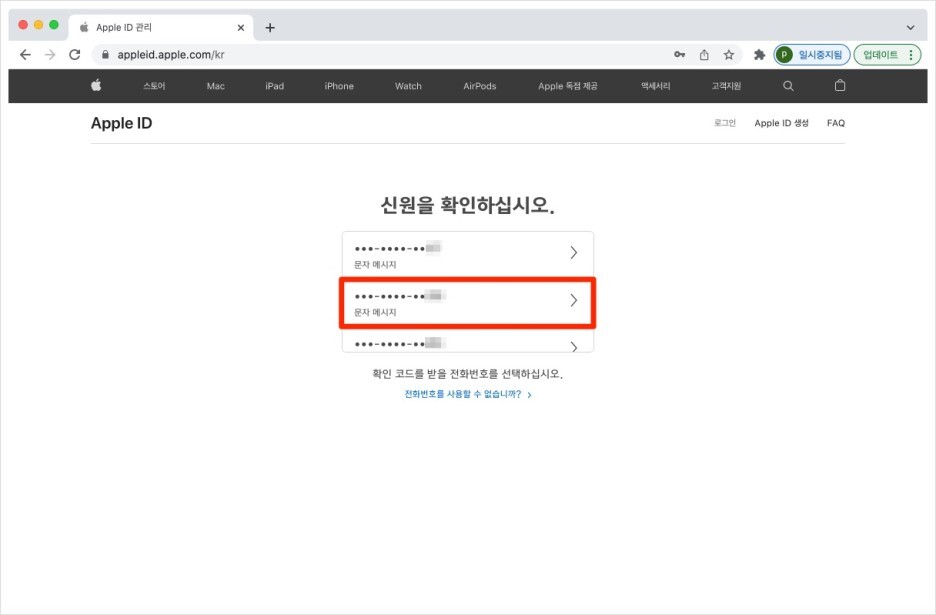Open Watch menu item
936x615 pixels.
pyautogui.click(x=408, y=86)
